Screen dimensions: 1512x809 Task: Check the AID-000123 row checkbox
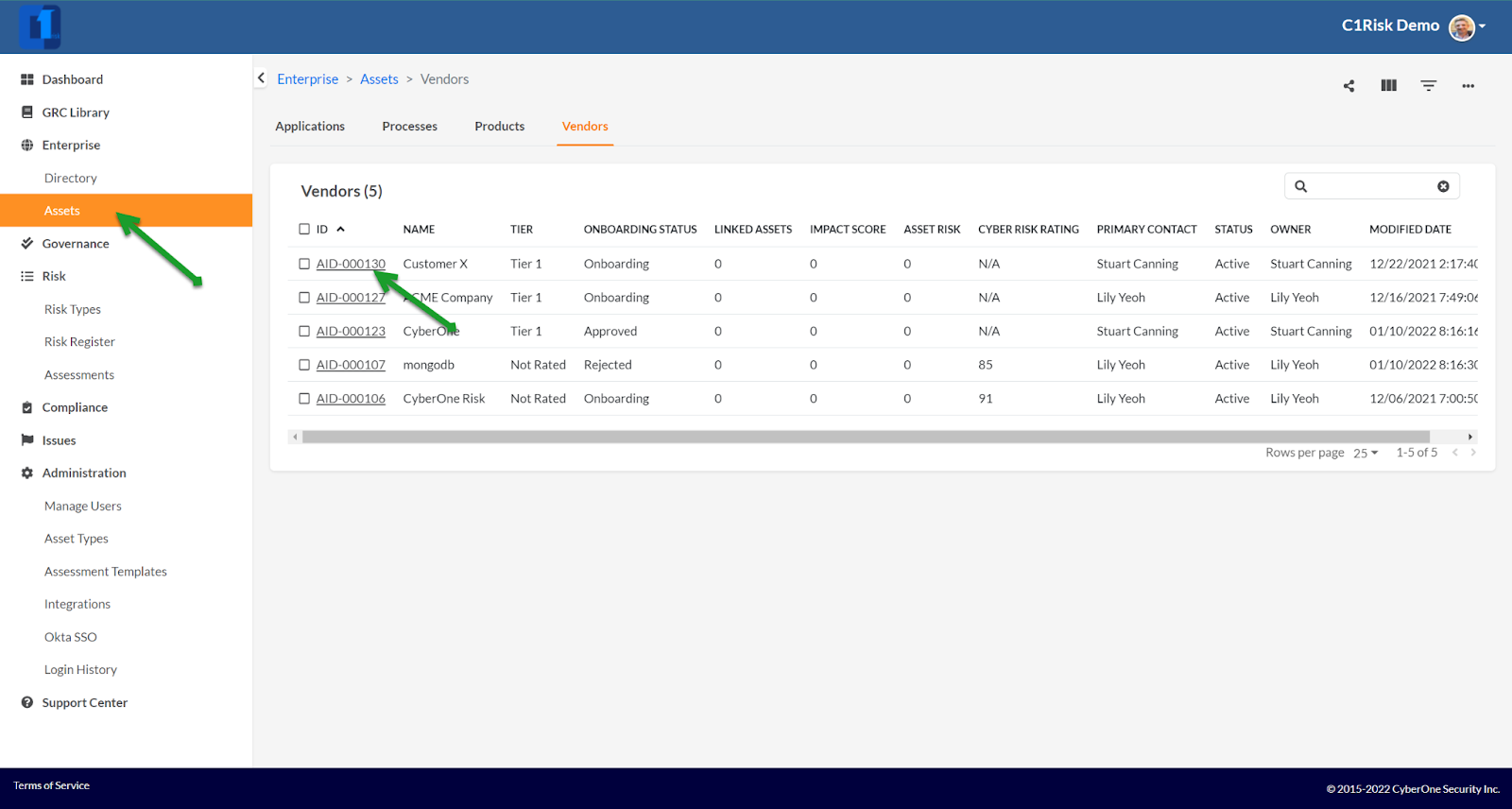(304, 332)
